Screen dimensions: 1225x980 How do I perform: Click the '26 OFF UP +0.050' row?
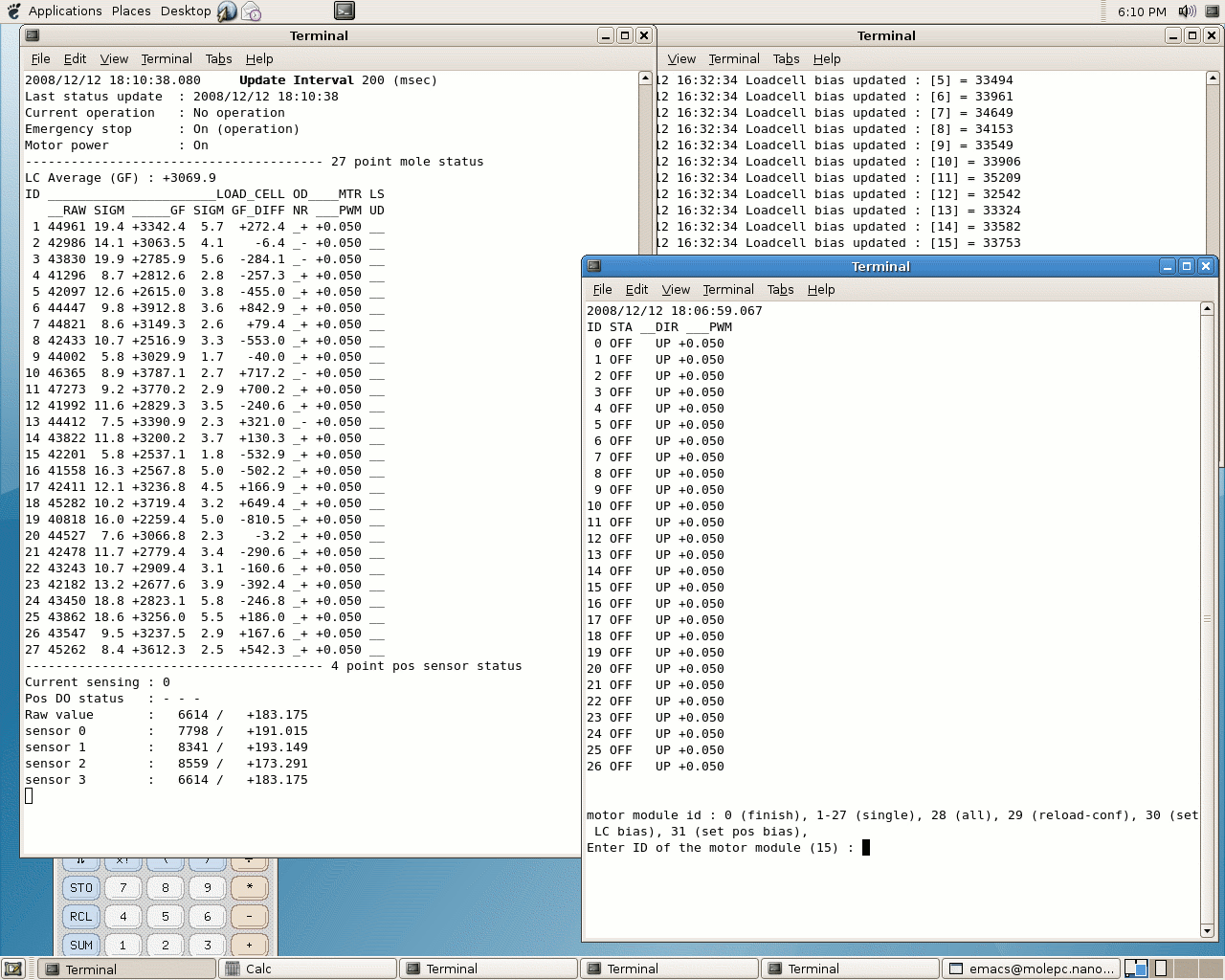[x=656, y=767]
